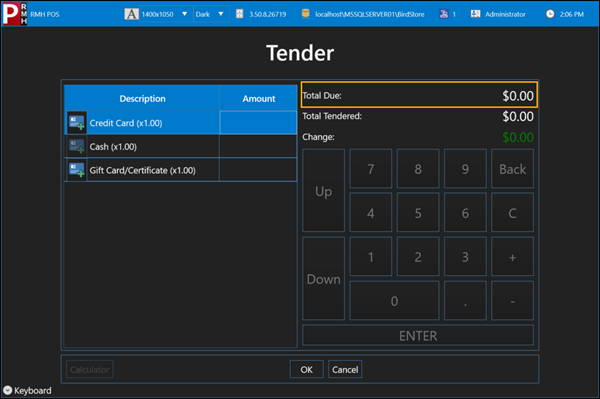Viewport: 600px width, 399px height.
Task: Click the Credit Card tender add icon
Action: tap(77, 123)
